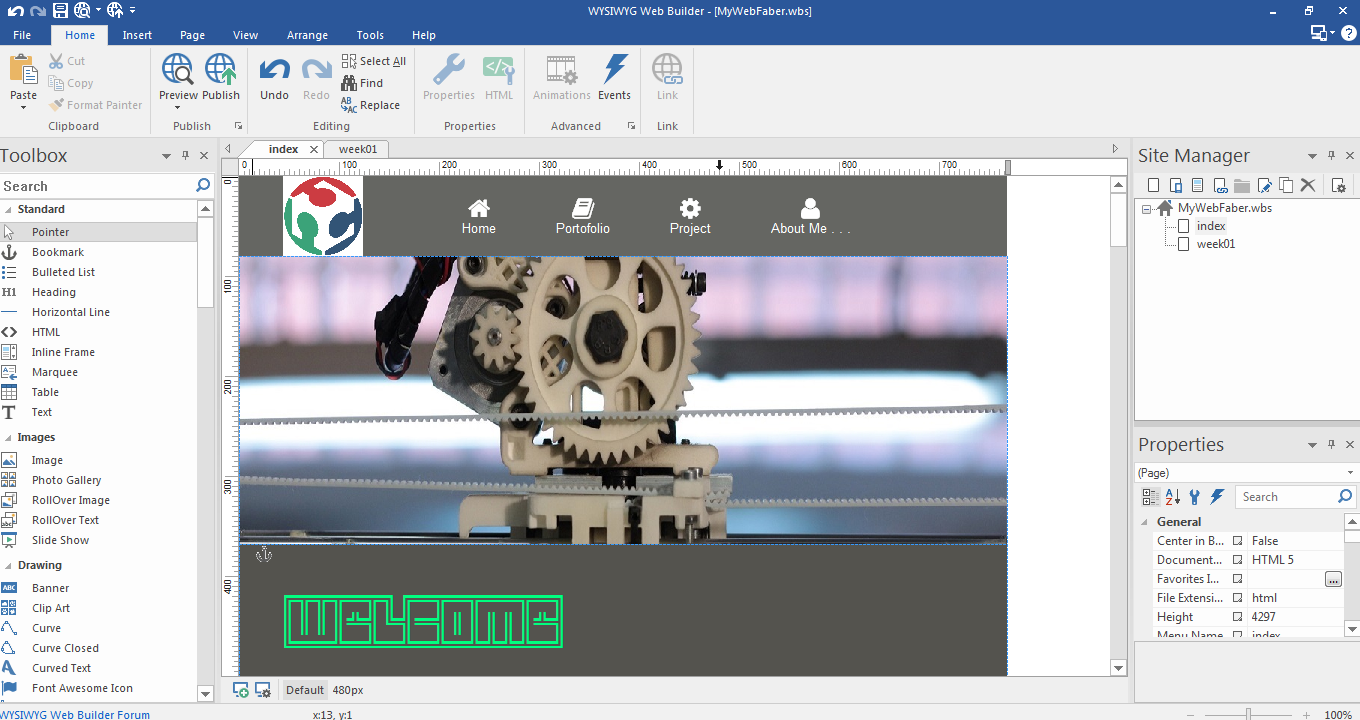Click Favorites Icon browse ellipsis button
This screenshot has width=1360, height=720.
pyautogui.click(x=1333, y=579)
